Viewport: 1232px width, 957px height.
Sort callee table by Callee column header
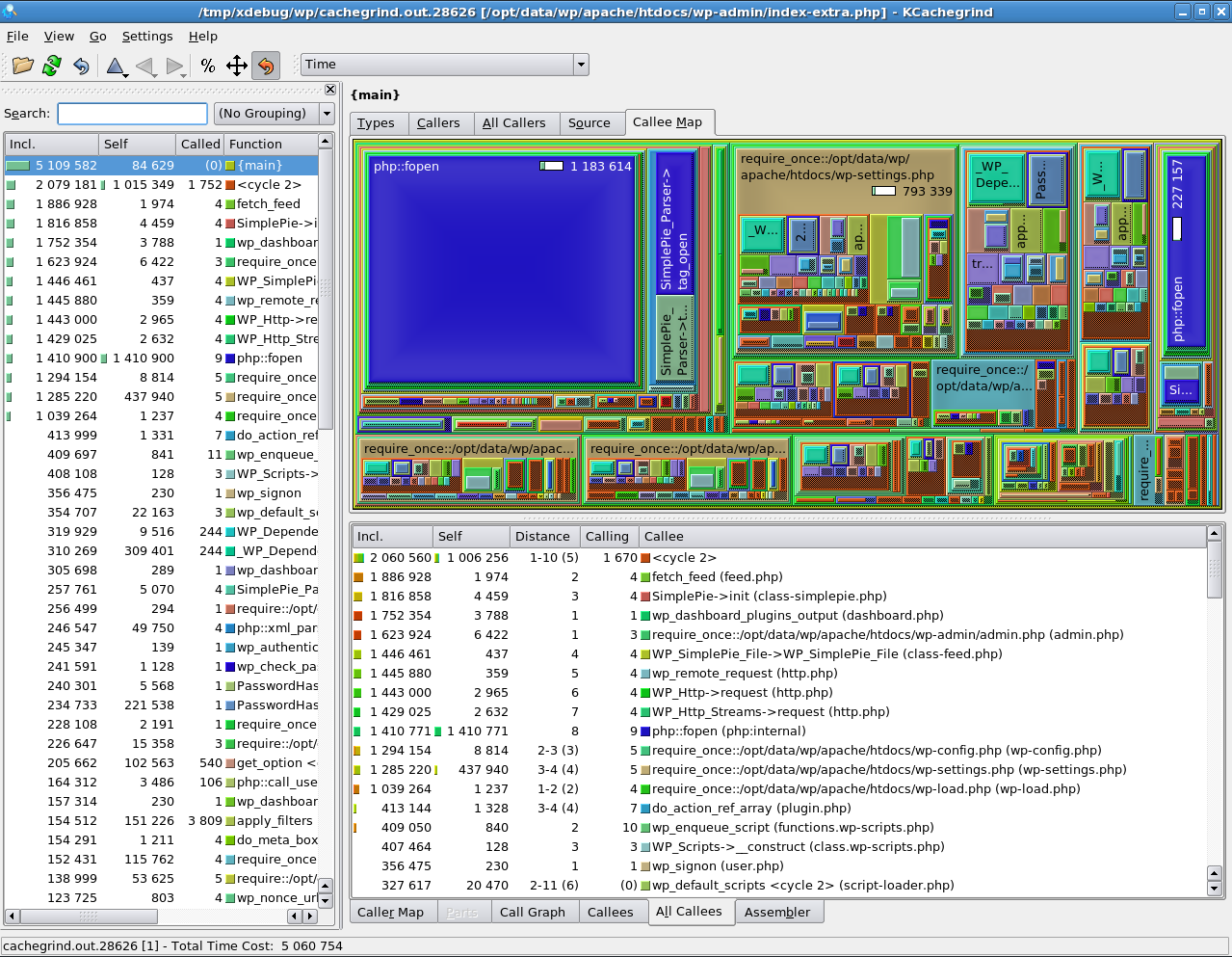click(x=922, y=536)
